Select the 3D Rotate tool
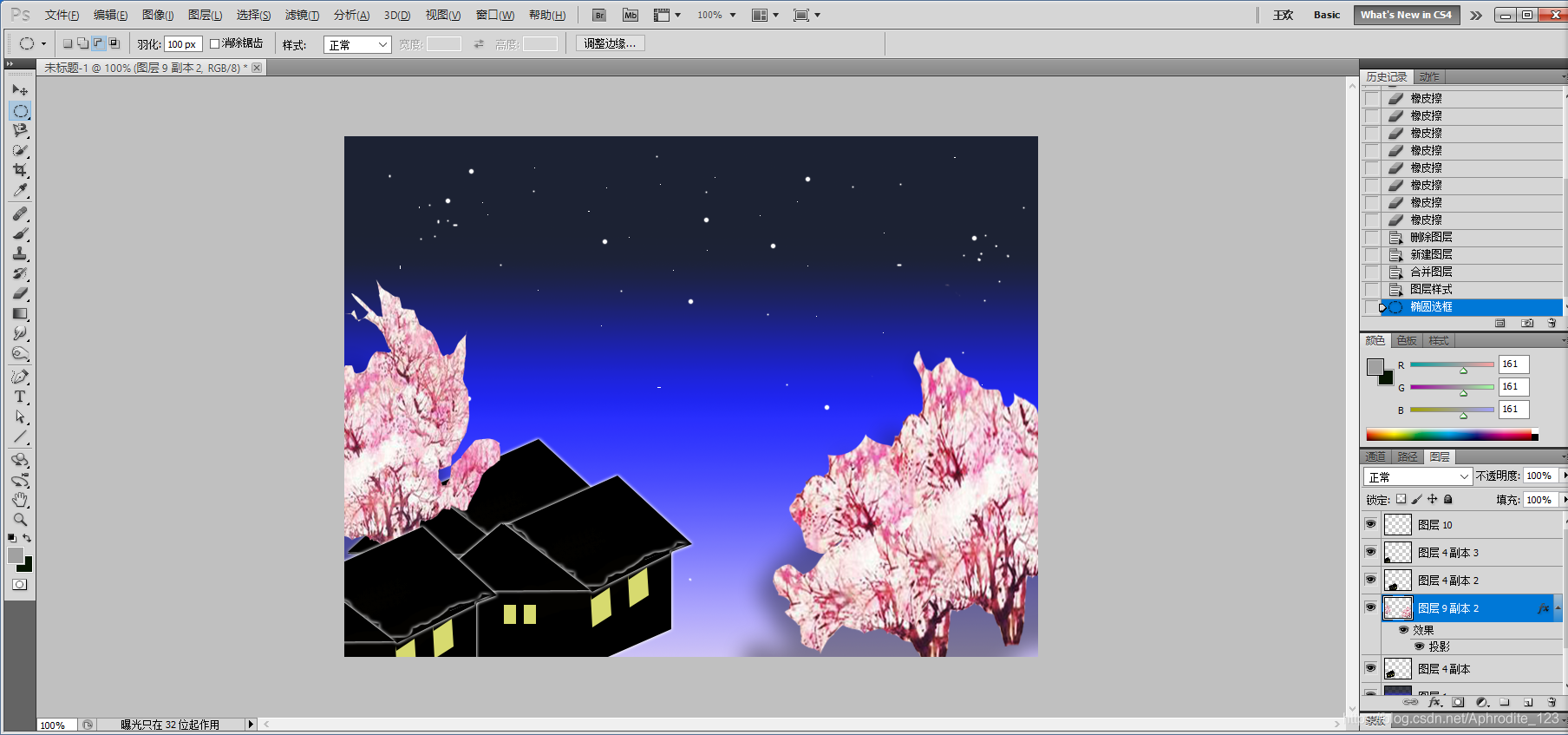Viewport: 1568px width, 735px height. coord(20,460)
